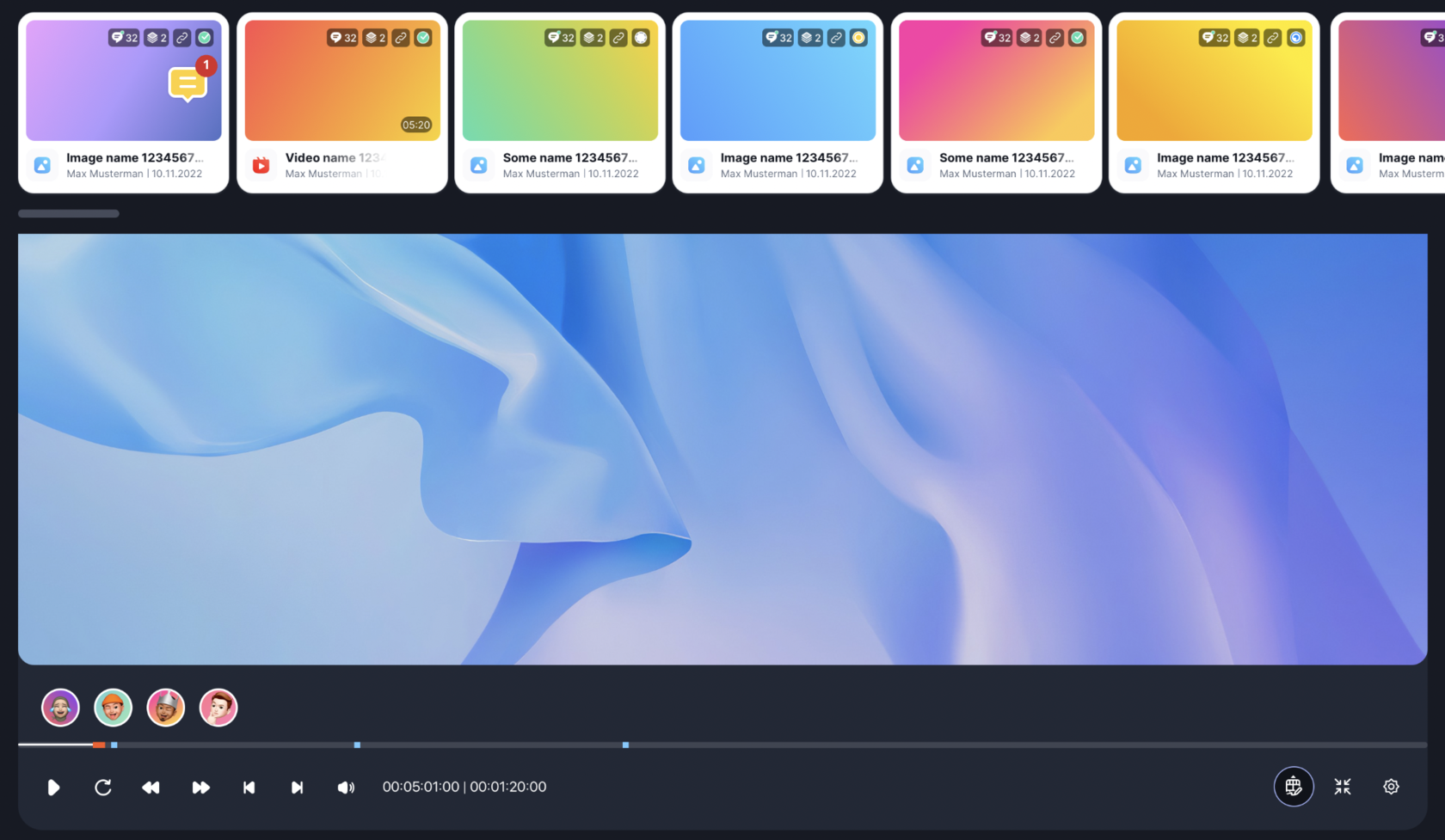1445x840 pixels.
Task: Click the link icon on the orange video card
Action: 401,38
